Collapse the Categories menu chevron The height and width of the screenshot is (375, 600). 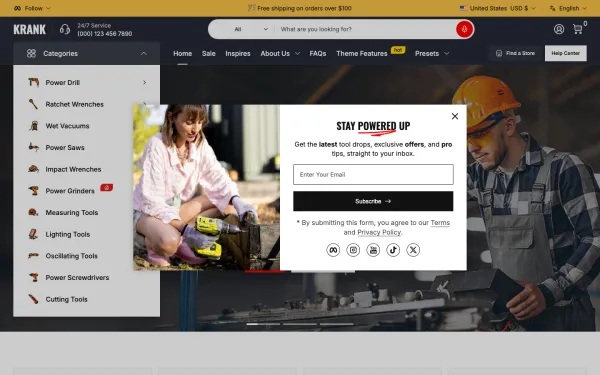(x=143, y=53)
